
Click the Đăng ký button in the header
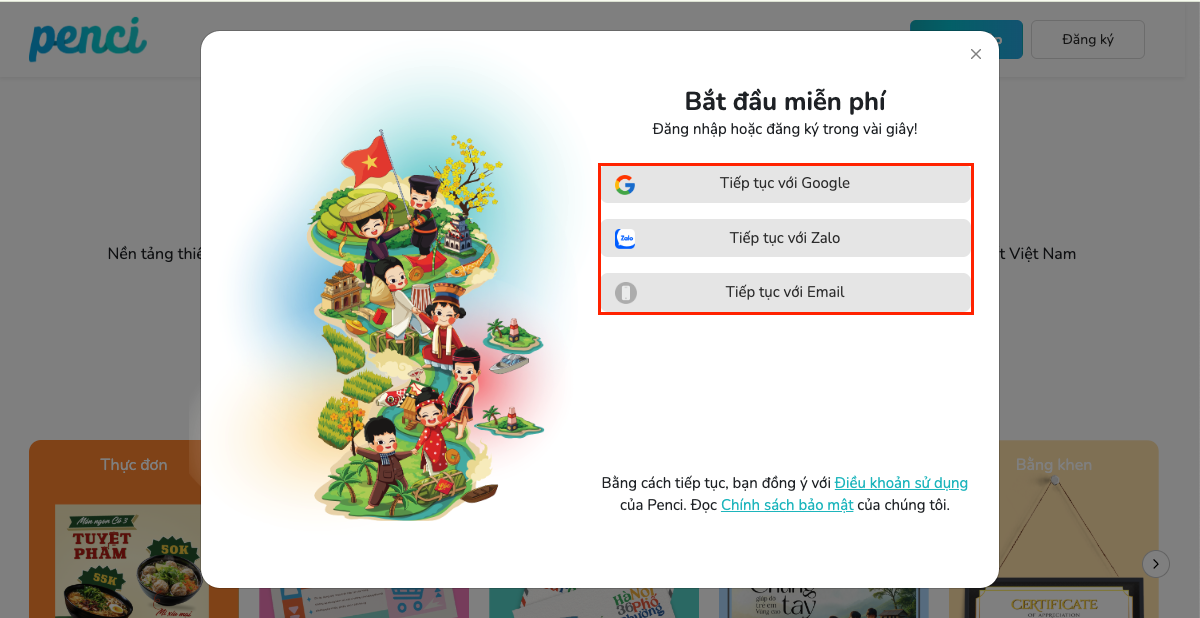point(1088,39)
